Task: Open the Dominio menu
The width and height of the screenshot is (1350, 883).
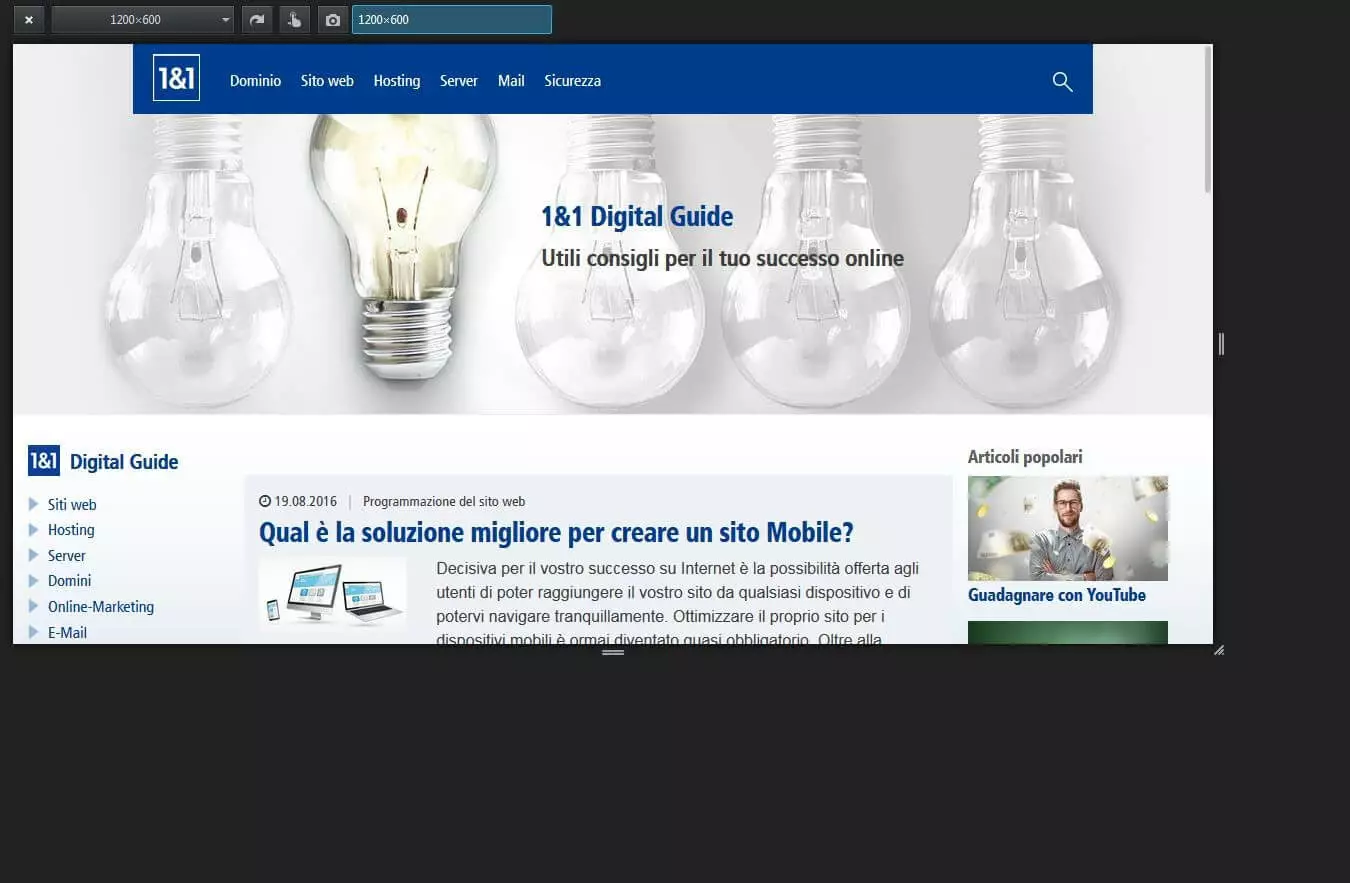Action: 255,81
